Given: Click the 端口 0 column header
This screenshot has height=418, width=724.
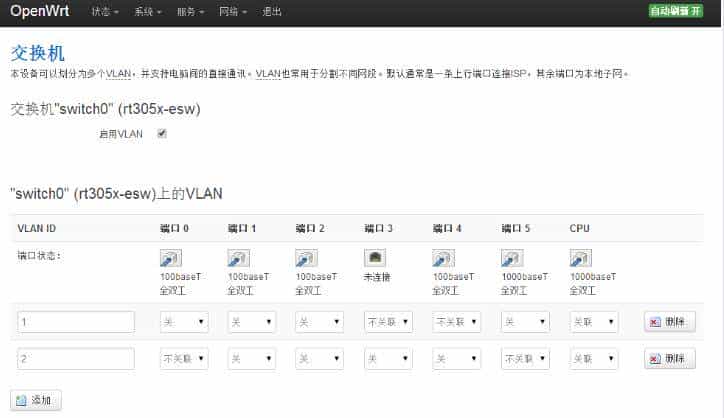Looking at the screenshot, I should tap(174, 228).
